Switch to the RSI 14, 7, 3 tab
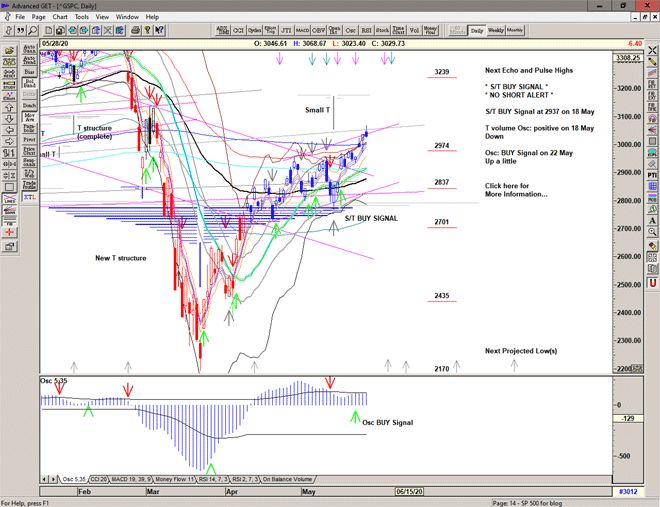 (x=213, y=479)
